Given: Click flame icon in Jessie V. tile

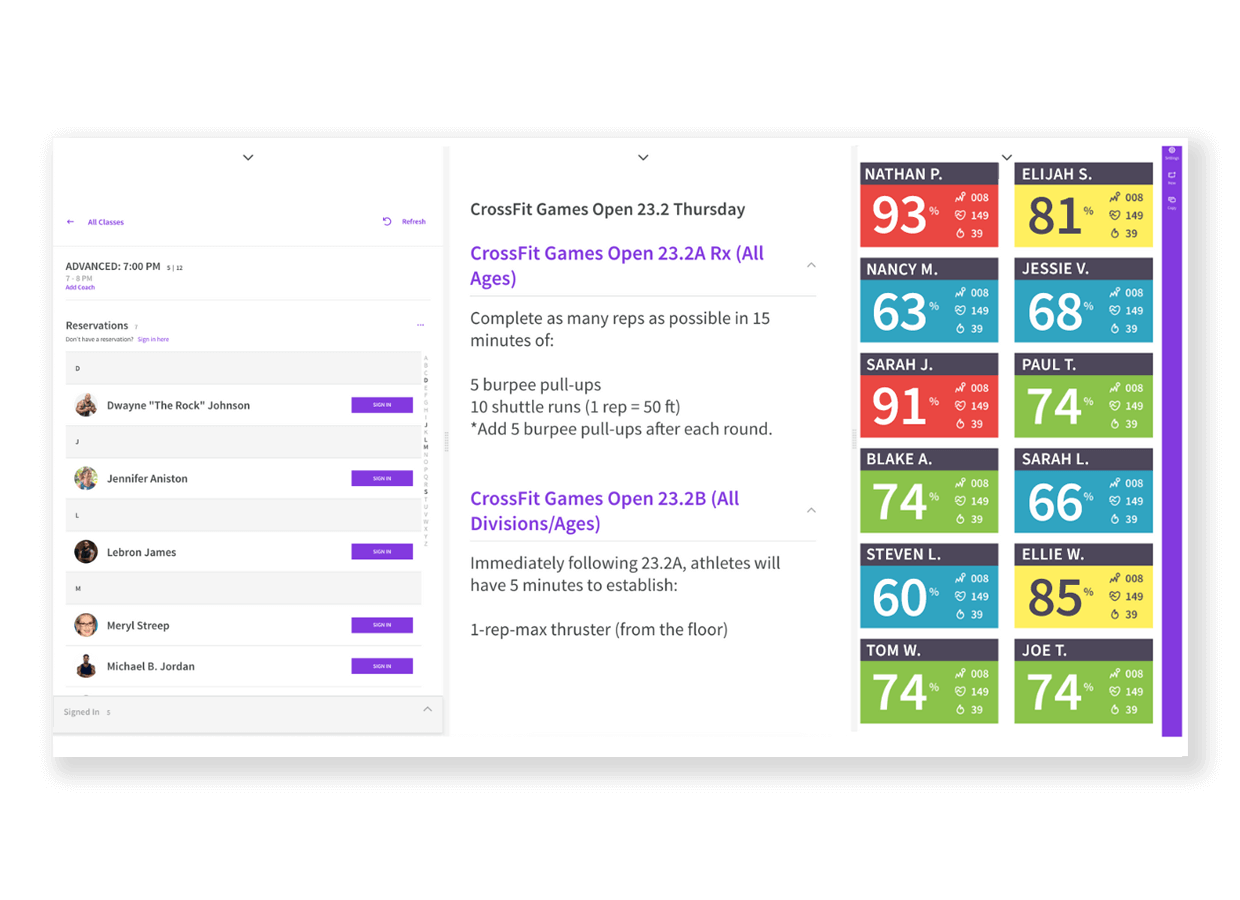Looking at the screenshot, I should click(x=1115, y=328).
